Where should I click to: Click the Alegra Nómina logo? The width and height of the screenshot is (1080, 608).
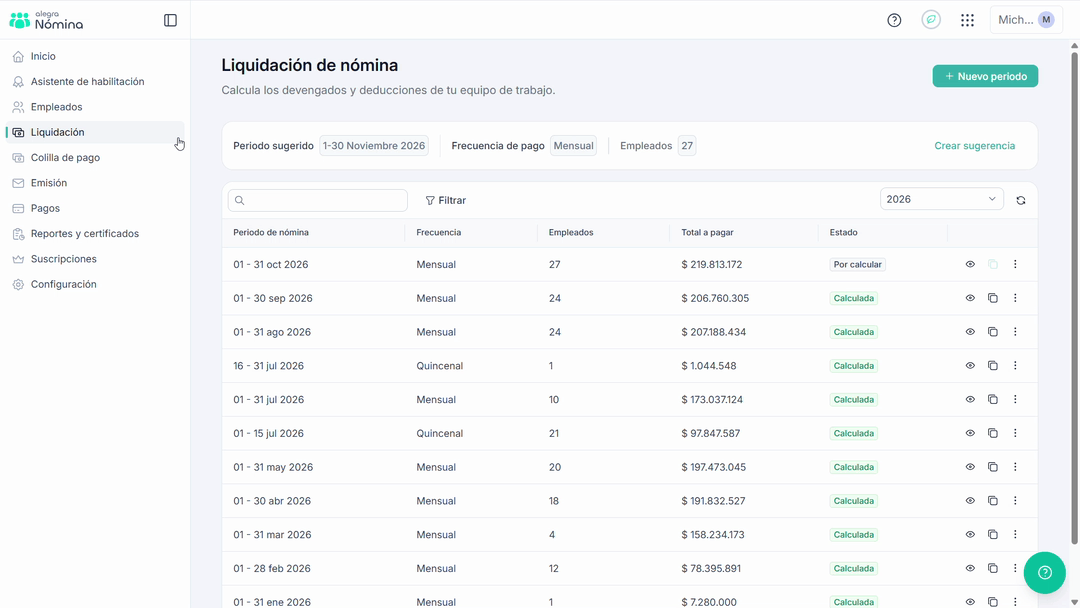(46, 21)
